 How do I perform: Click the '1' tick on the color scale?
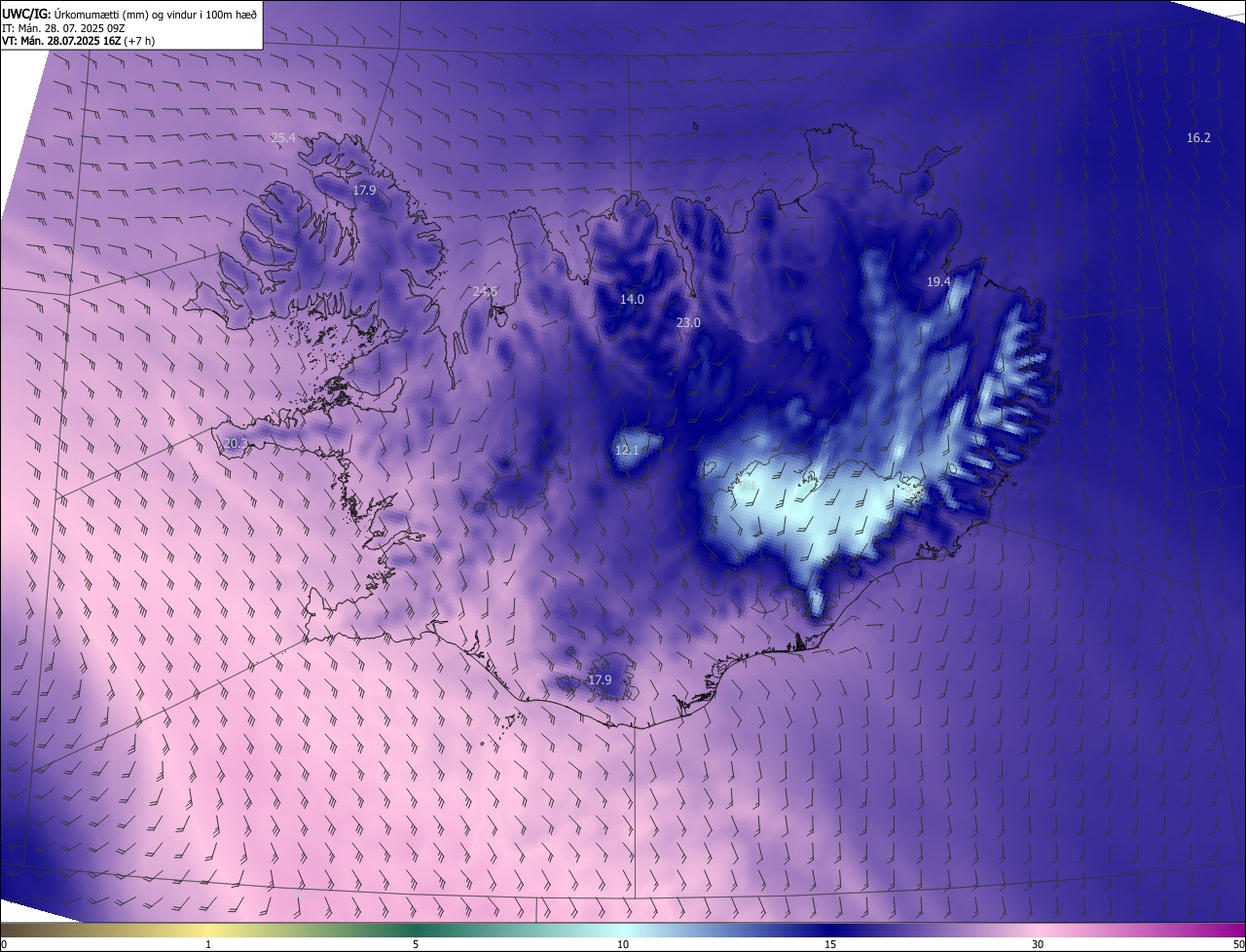coord(208,944)
